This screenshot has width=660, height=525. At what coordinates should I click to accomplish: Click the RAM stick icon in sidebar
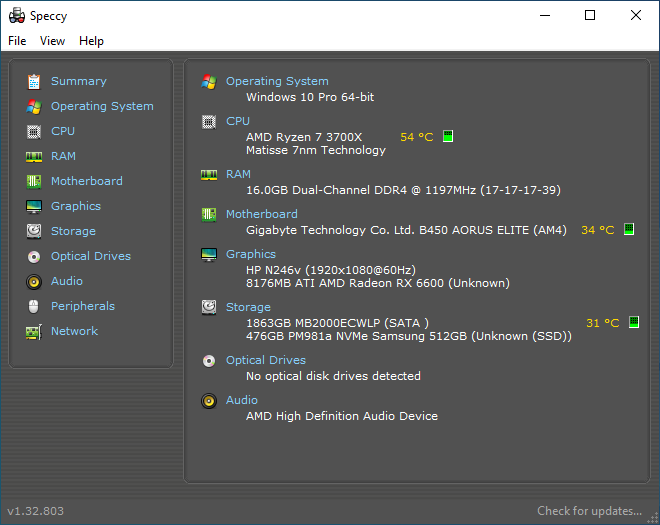click(x=34, y=157)
